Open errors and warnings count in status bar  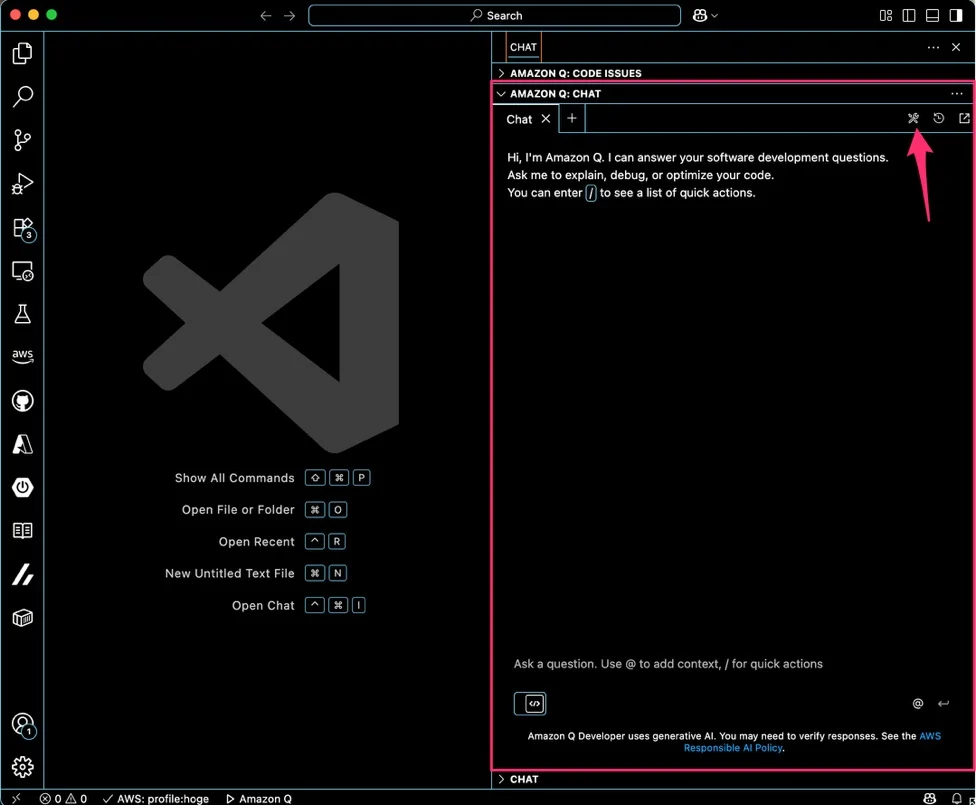click(63, 798)
